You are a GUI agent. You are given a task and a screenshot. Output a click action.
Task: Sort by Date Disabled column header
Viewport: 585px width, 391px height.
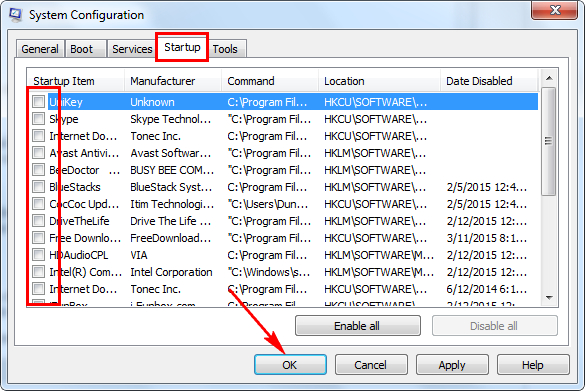(489, 81)
